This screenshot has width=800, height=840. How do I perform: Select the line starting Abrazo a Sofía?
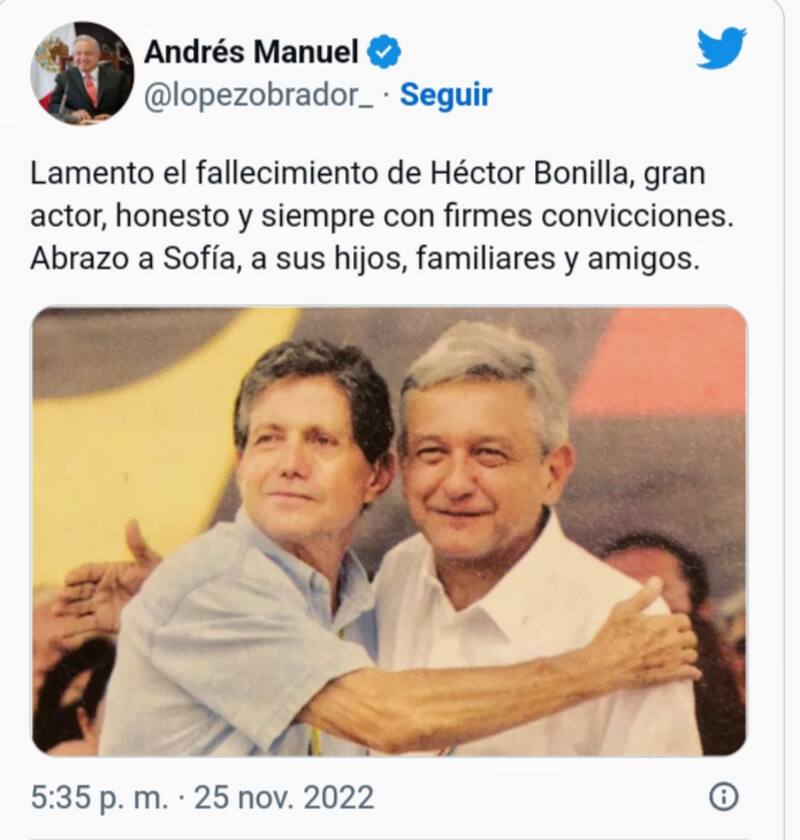click(x=365, y=259)
